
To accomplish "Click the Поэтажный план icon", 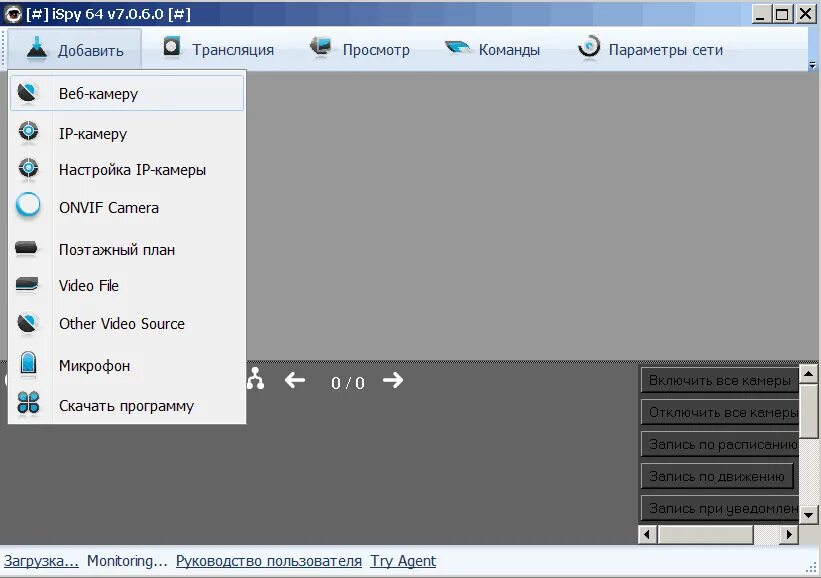I will (x=28, y=248).
